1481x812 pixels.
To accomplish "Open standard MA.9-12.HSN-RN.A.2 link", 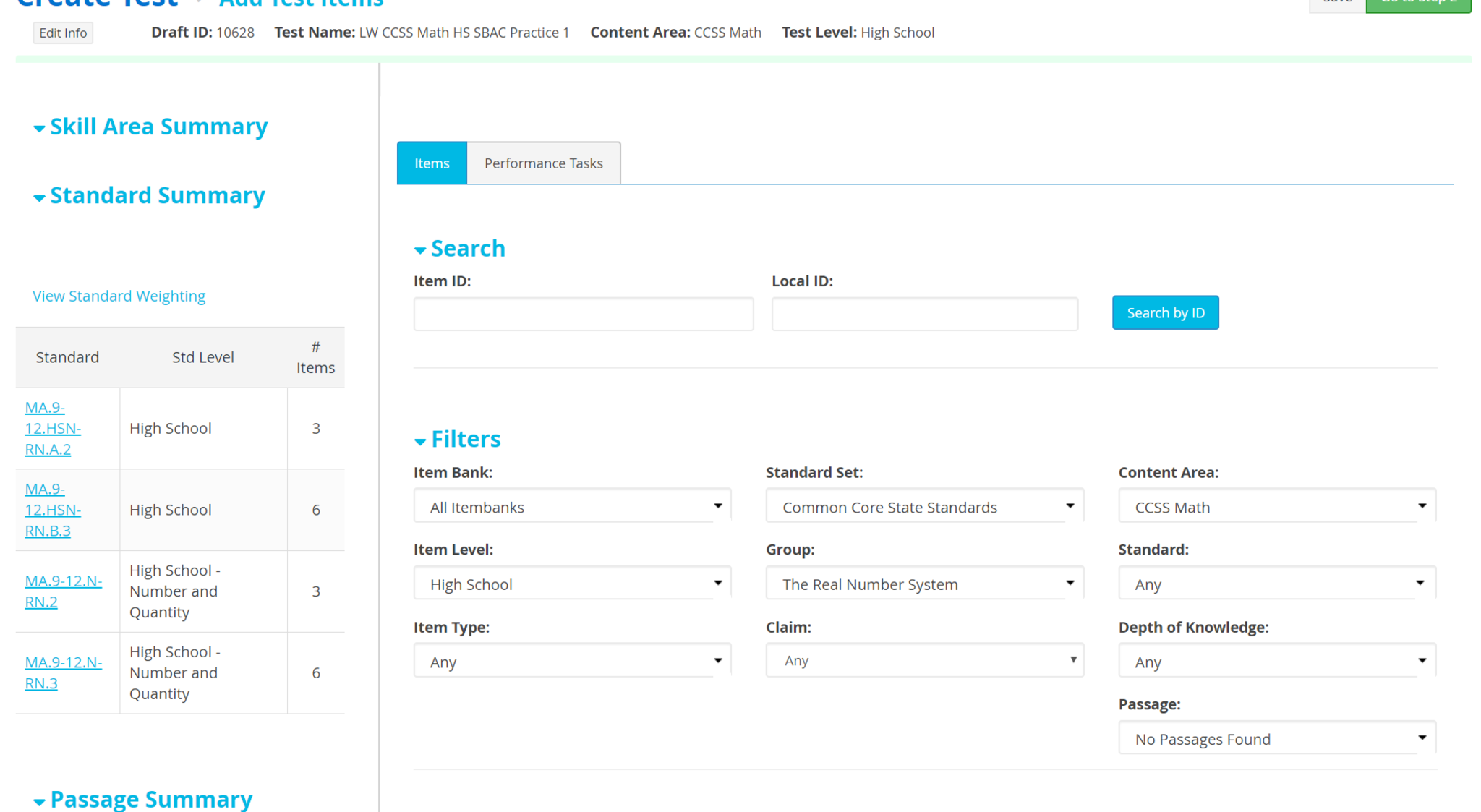I will click(x=52, y=428).
